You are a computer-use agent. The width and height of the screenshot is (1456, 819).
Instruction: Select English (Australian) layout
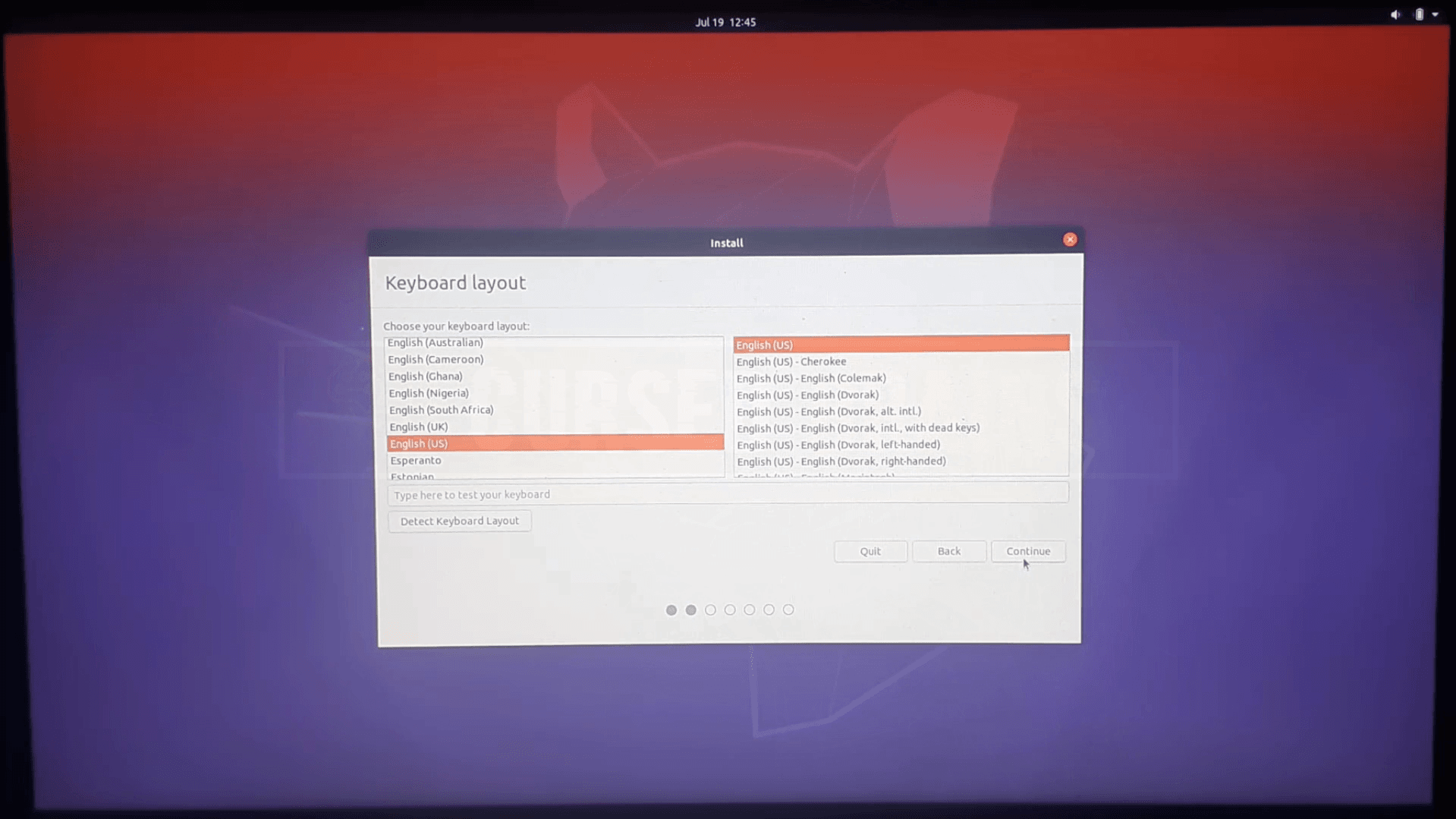(555, 342)
